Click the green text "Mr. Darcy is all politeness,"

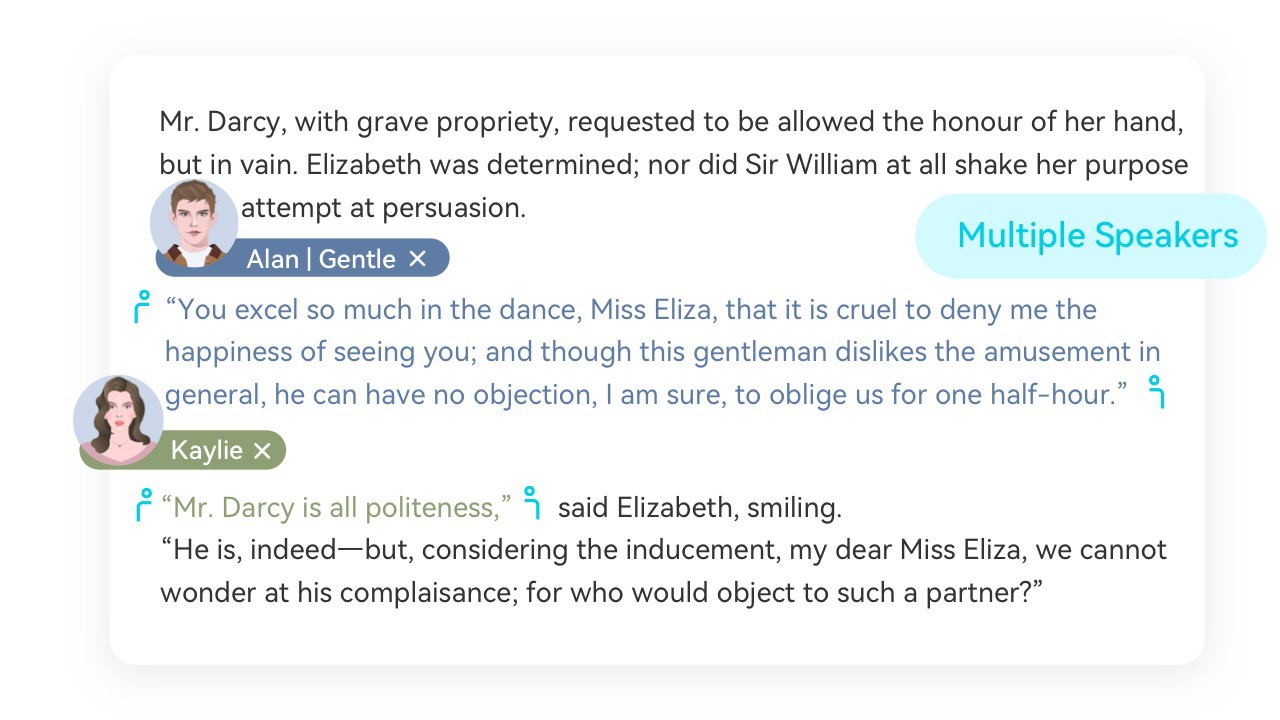(336, 508)
